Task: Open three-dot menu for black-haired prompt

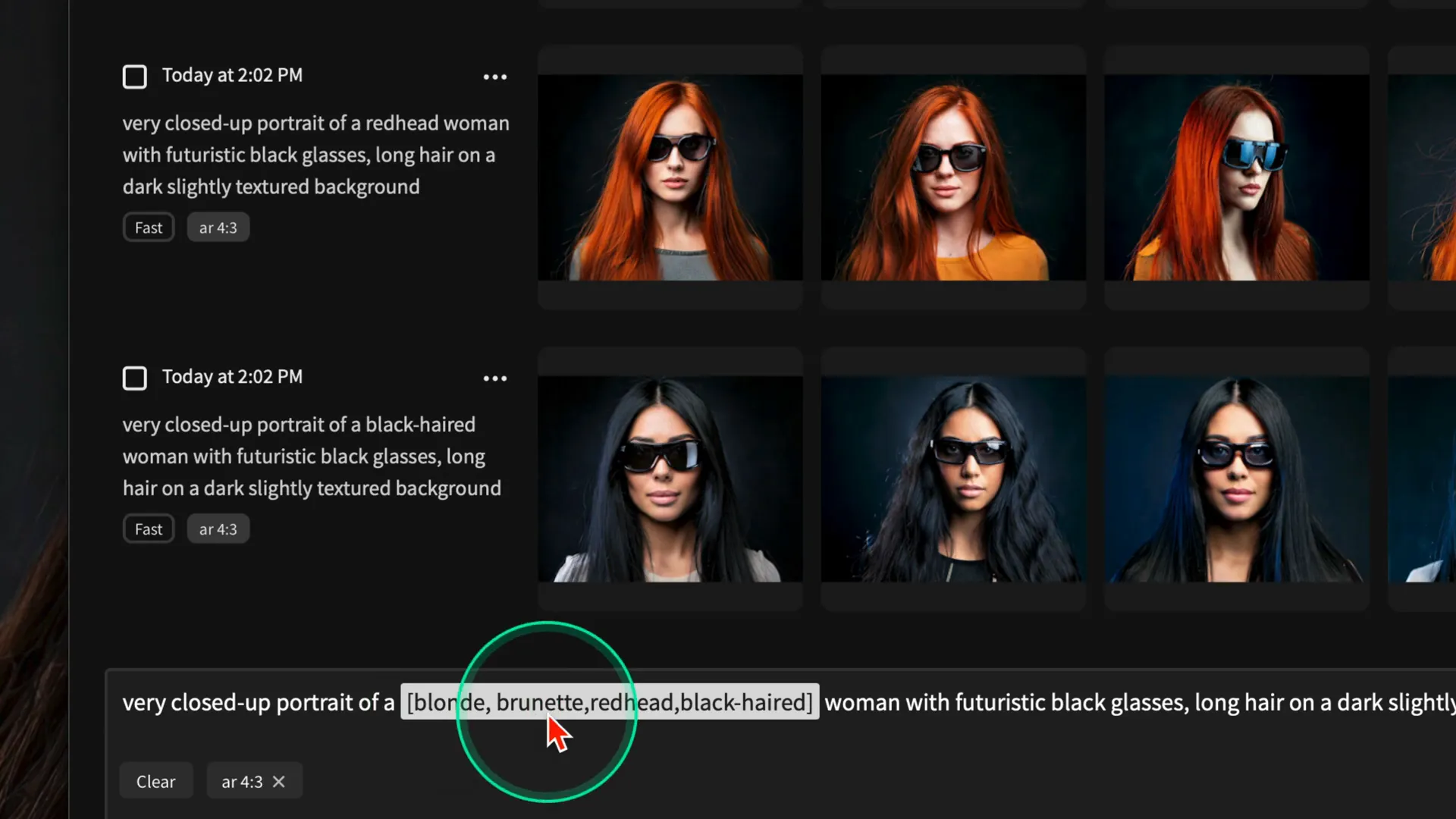Action: pos(494,378)
